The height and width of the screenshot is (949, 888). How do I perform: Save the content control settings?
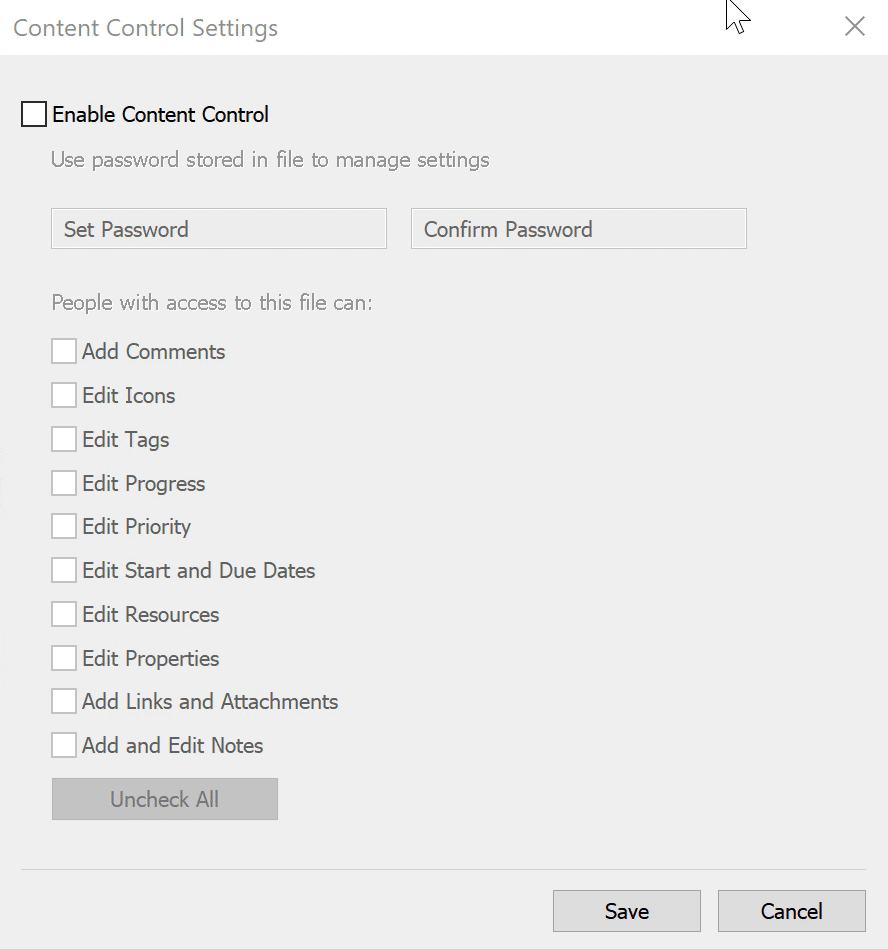tap(627, 911)
